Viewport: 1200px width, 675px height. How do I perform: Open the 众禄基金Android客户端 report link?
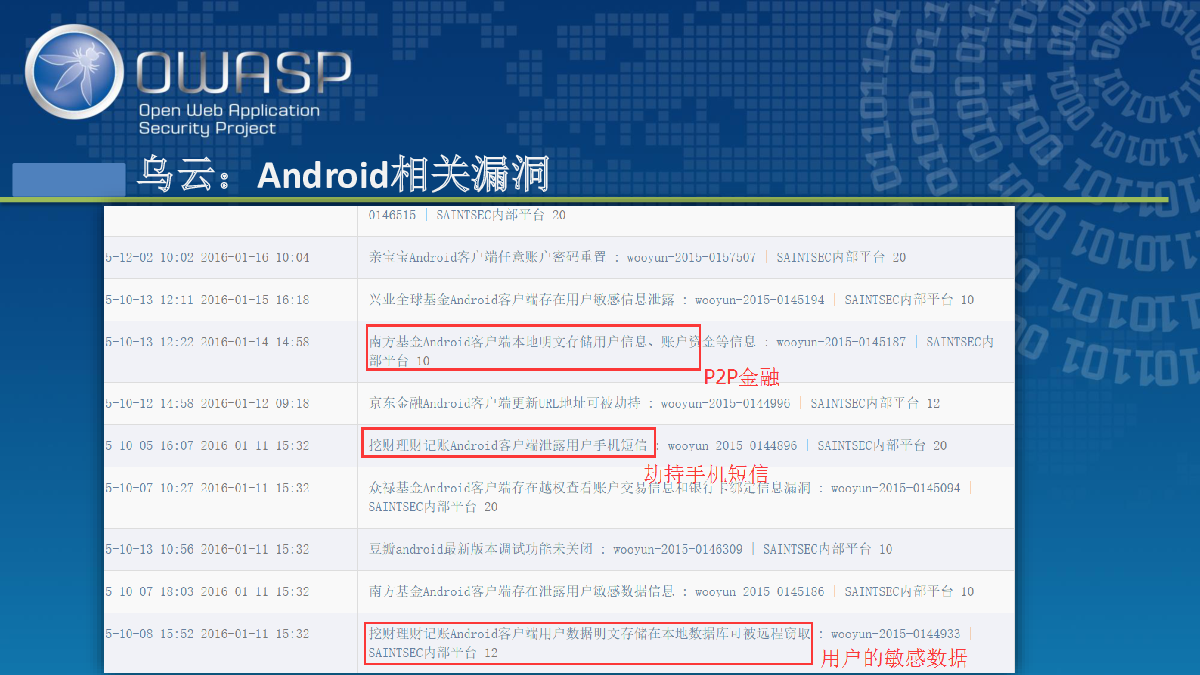pyautogui.click(x=590, y=487)
